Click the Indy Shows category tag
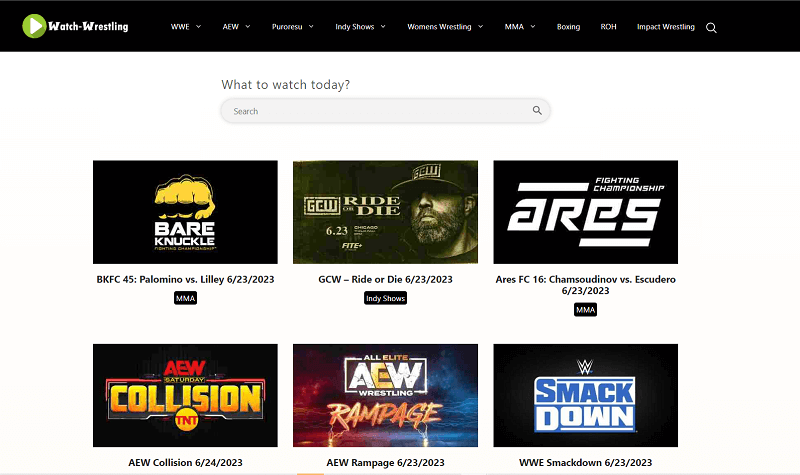This screenshot has height=475, width=800. pos(385,298)
